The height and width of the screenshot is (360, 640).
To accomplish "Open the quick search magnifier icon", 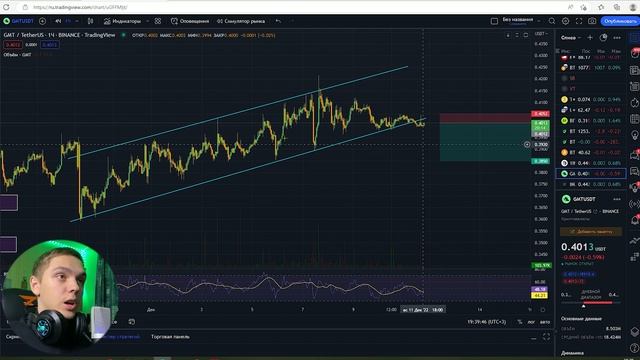I will (x=552, y=21).
